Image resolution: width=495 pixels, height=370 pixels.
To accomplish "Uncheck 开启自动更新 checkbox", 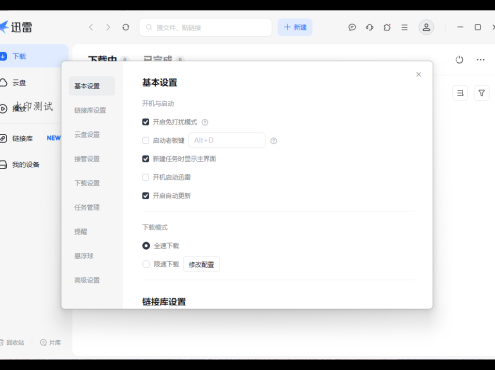I will [146, 195].
